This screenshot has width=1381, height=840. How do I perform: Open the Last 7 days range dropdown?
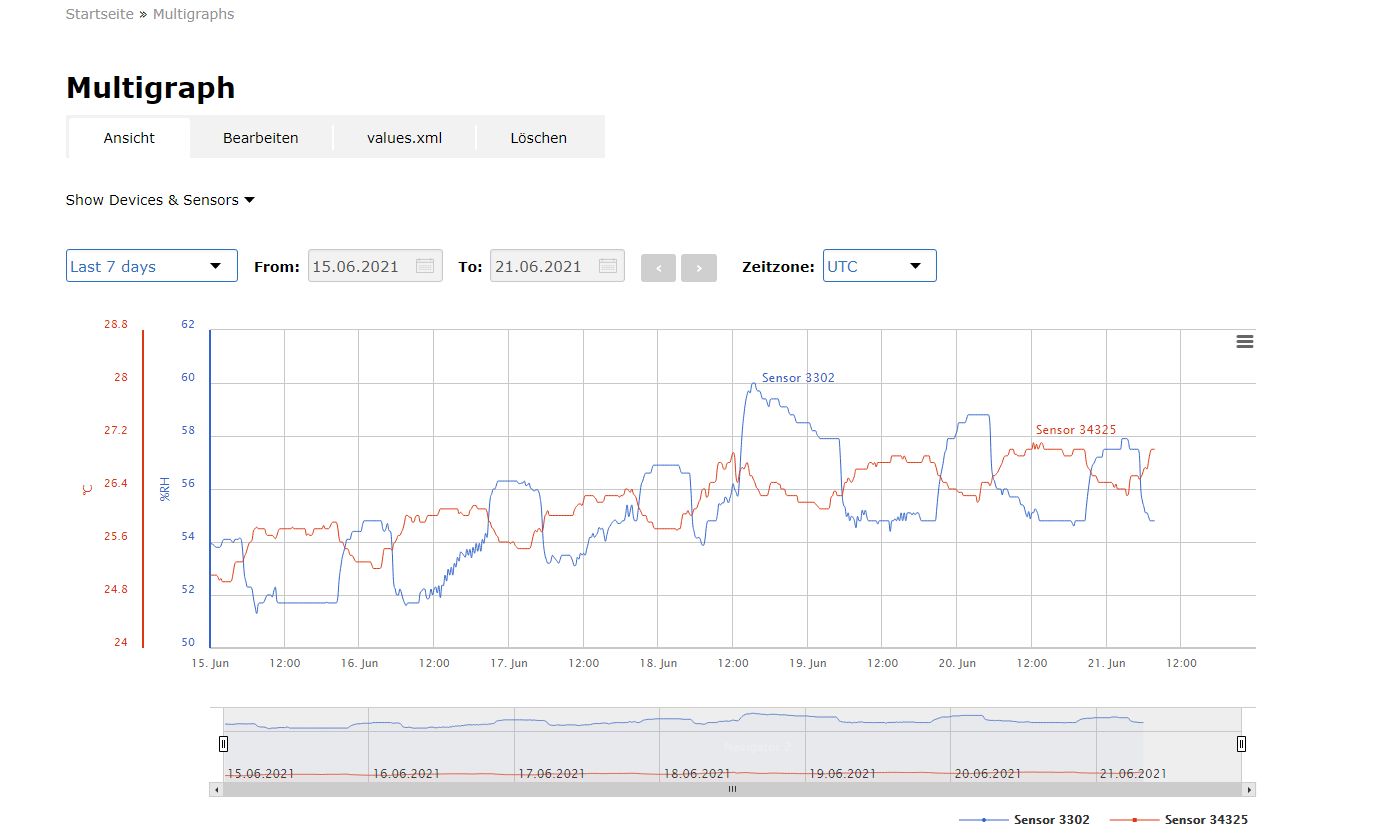tap(151, 266)
